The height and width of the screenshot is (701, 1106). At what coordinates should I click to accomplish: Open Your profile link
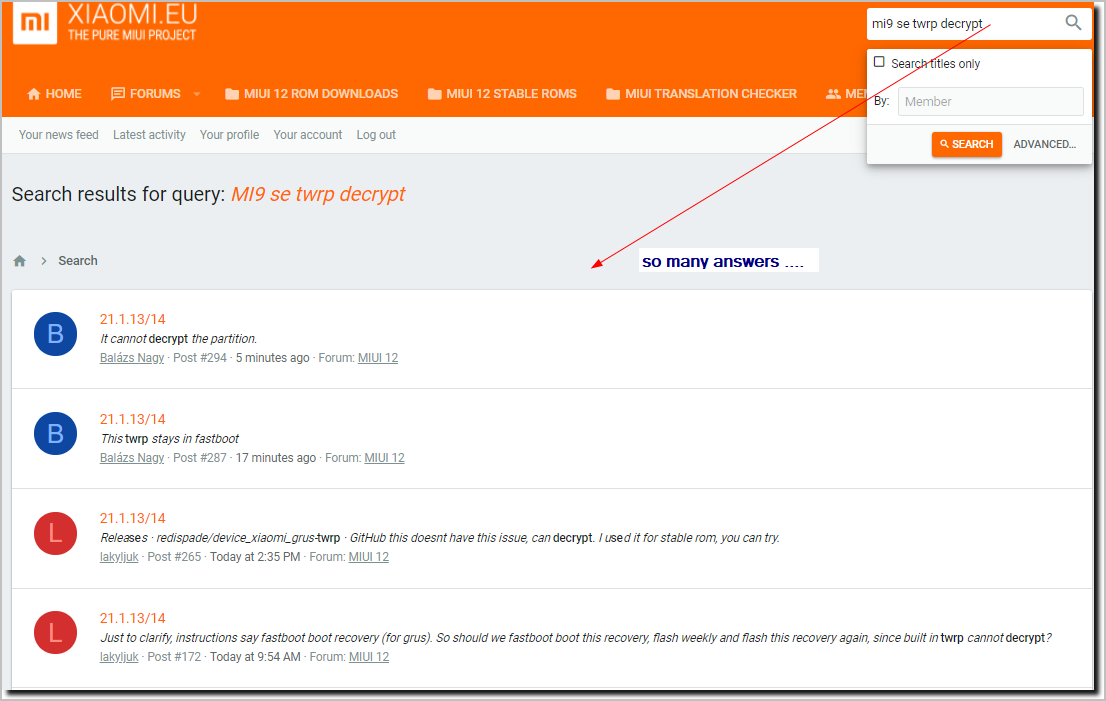pyautogui.click(x=229, y=135)
